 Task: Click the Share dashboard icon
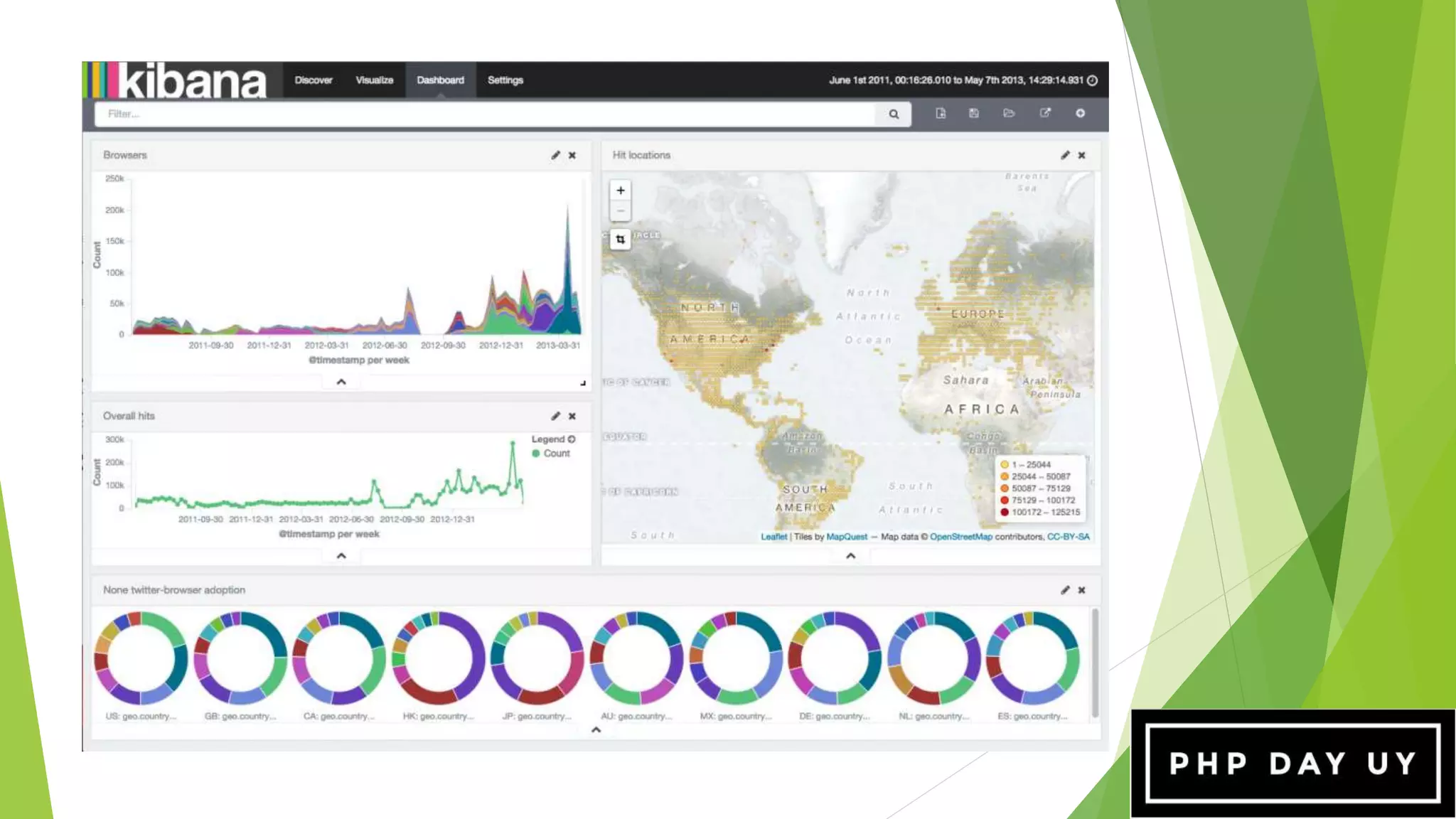[1045, 113]
